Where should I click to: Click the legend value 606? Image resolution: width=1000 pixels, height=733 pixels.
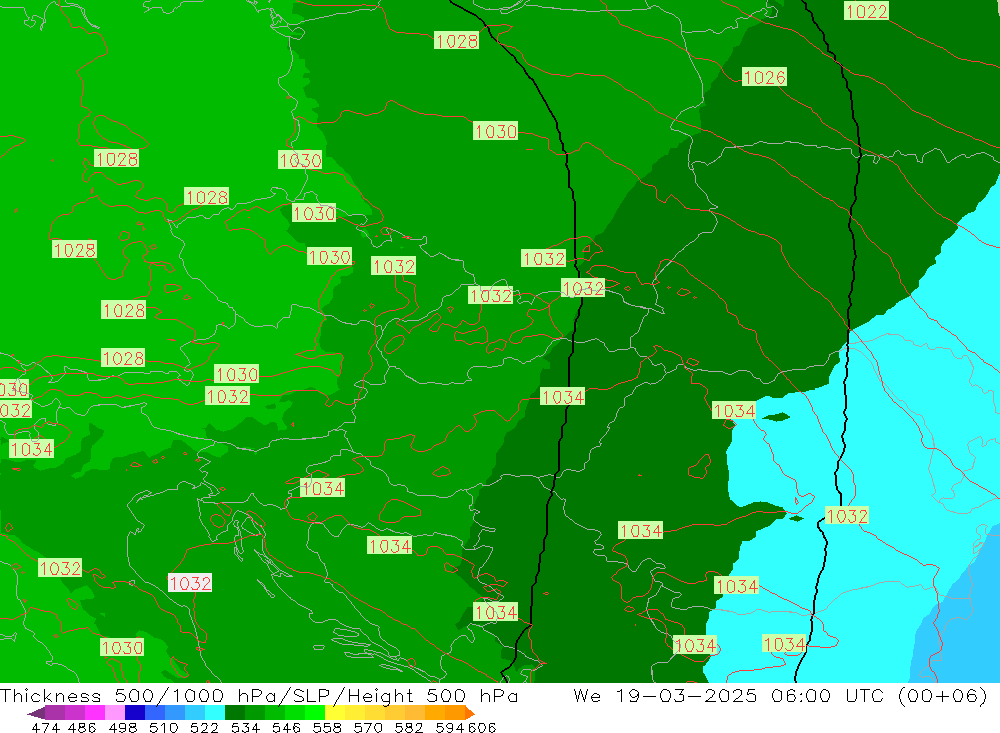coord(480,727)
